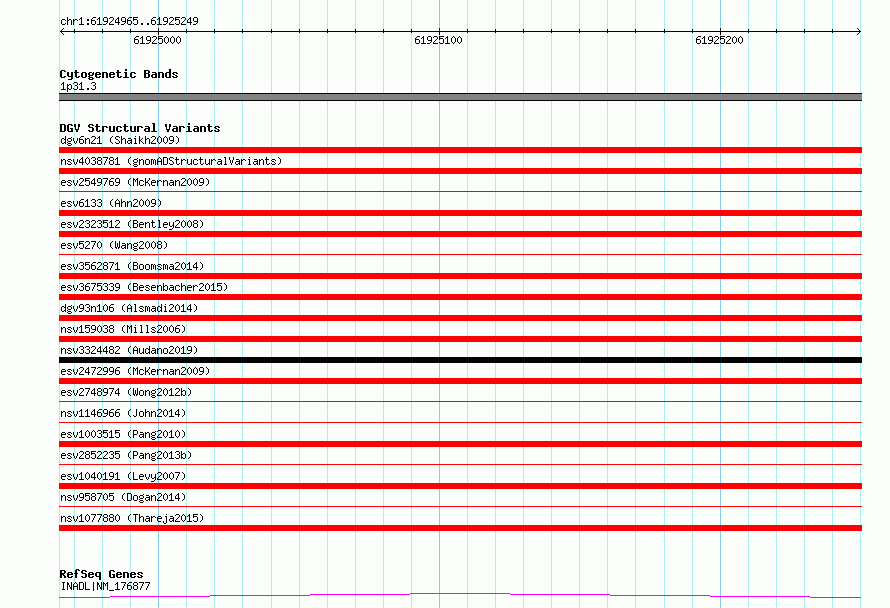Viewport: 890px width, 608px height.
Task: Click esv2852235 (Pang2013b) label
Action: [126, 455]
